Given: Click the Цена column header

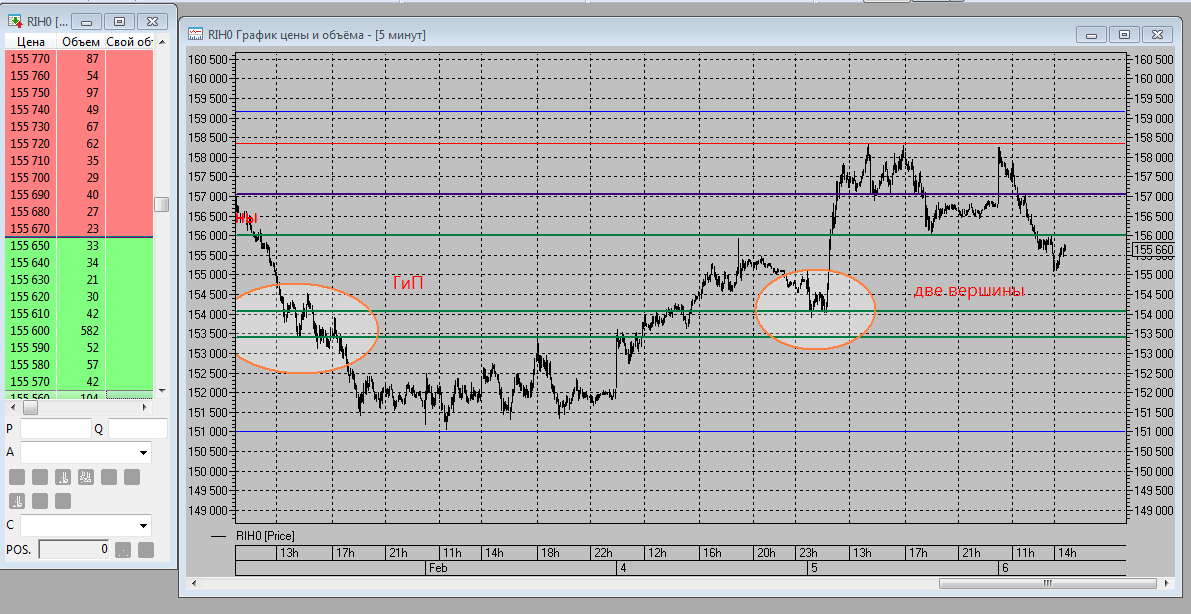Looking at the screenshot, I should [30, 42].
